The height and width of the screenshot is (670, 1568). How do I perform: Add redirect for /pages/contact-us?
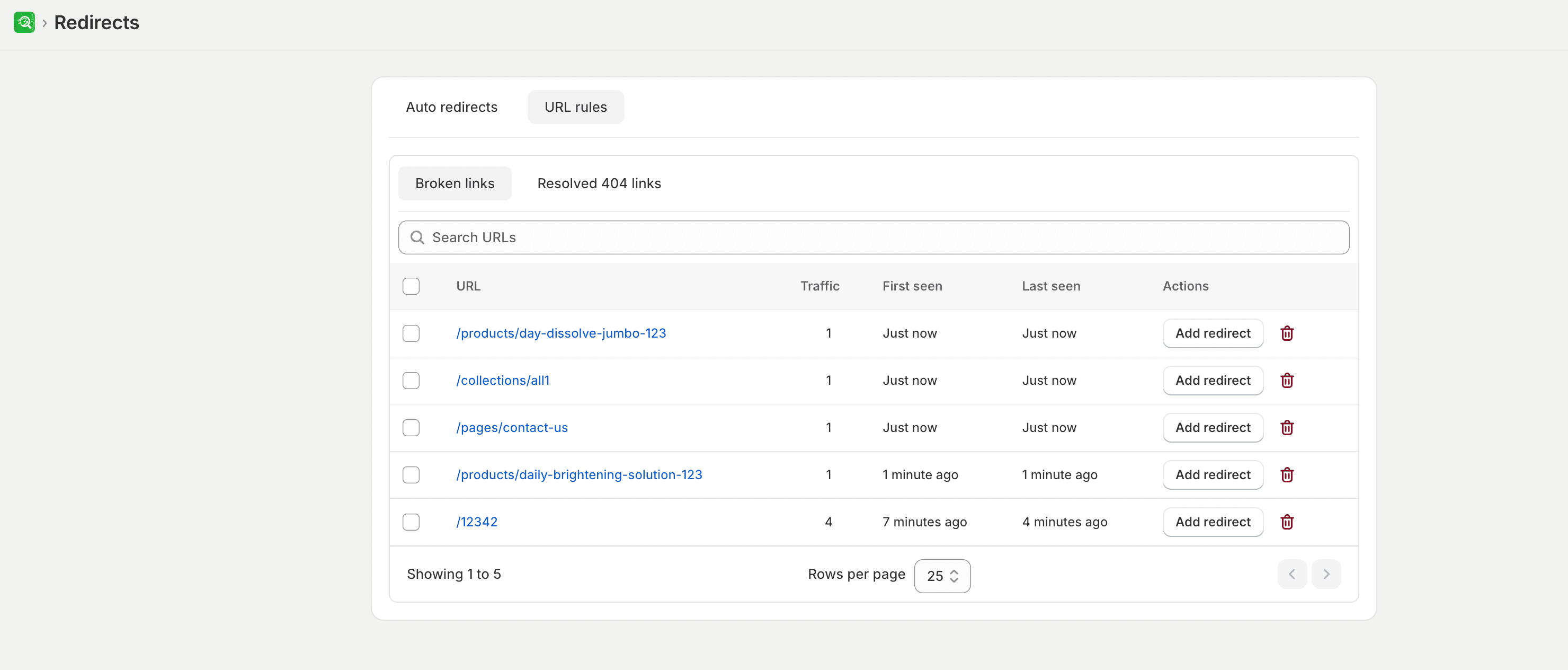[x=1213, y=428]
